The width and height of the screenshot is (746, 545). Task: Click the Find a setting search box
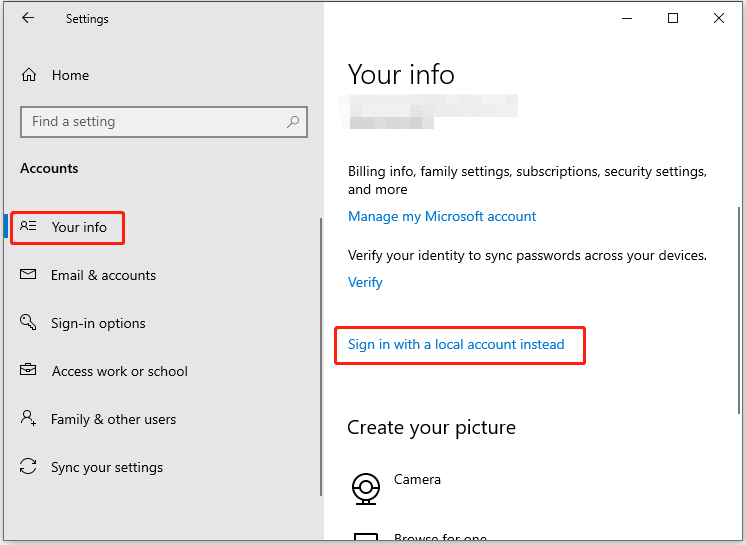click(x=164, y=122)
